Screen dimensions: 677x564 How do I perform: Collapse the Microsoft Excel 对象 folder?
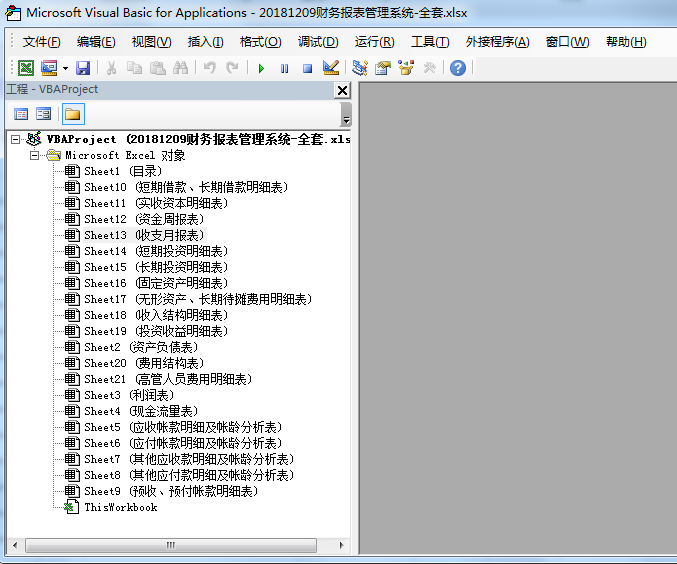(35, 155)
